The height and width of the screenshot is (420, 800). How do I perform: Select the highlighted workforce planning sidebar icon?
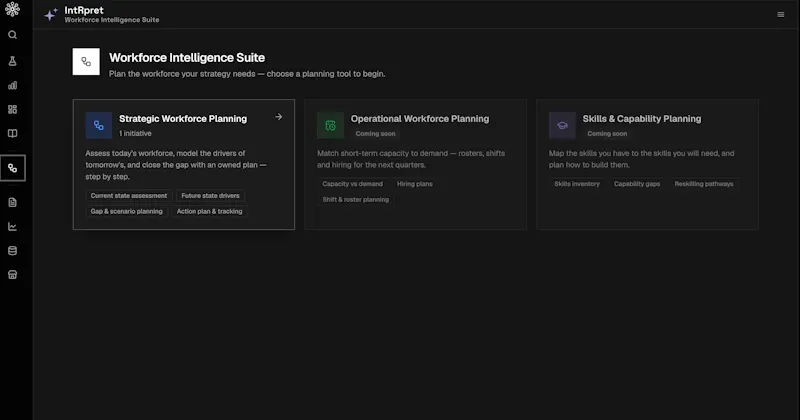click(12, 168)
